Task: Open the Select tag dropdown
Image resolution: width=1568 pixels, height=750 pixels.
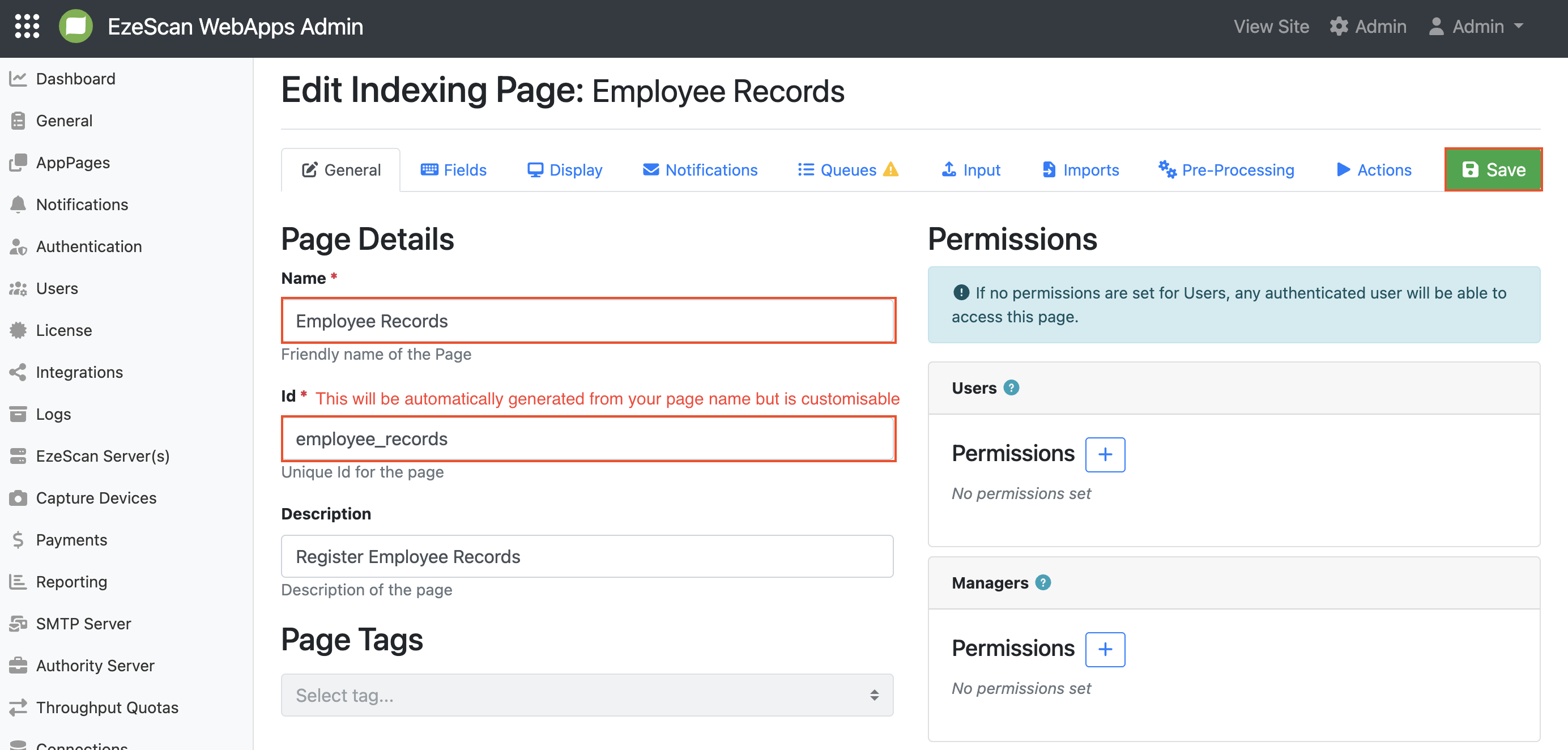Action: (587, 694)
